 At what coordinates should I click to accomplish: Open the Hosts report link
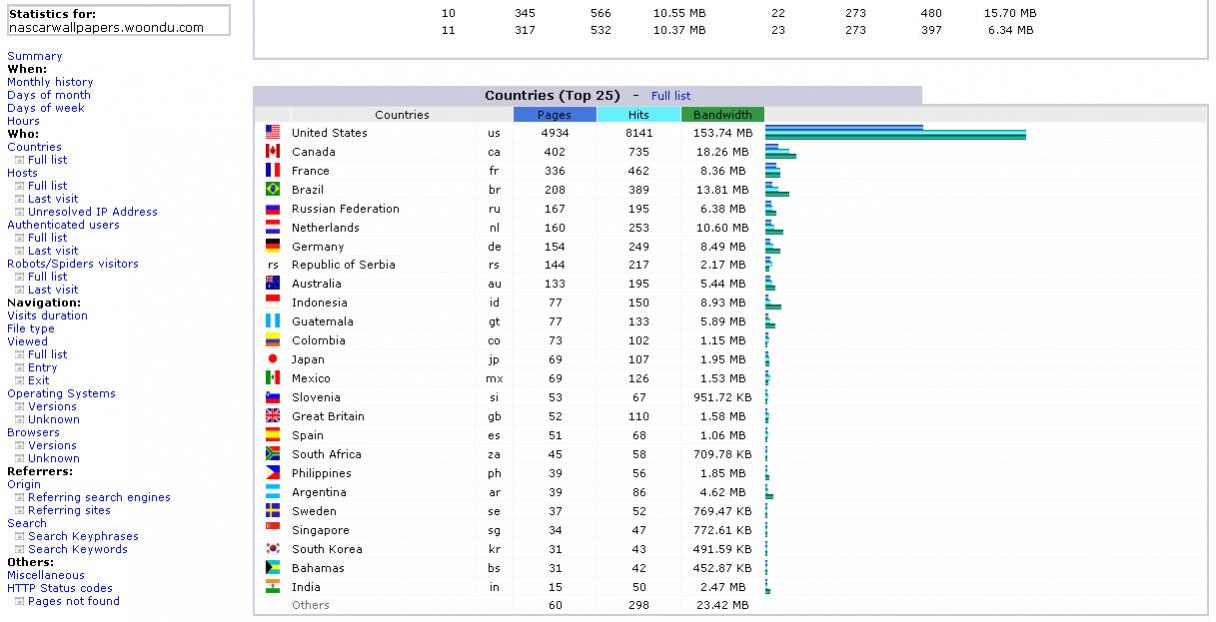(x=22, y=173)
